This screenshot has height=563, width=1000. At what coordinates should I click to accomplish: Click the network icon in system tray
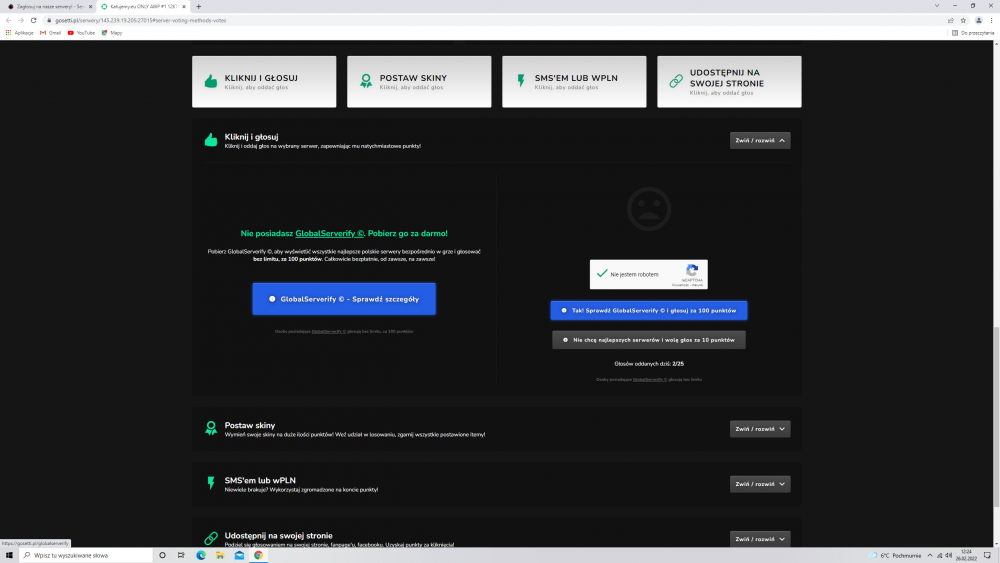(x=939, y=555)
